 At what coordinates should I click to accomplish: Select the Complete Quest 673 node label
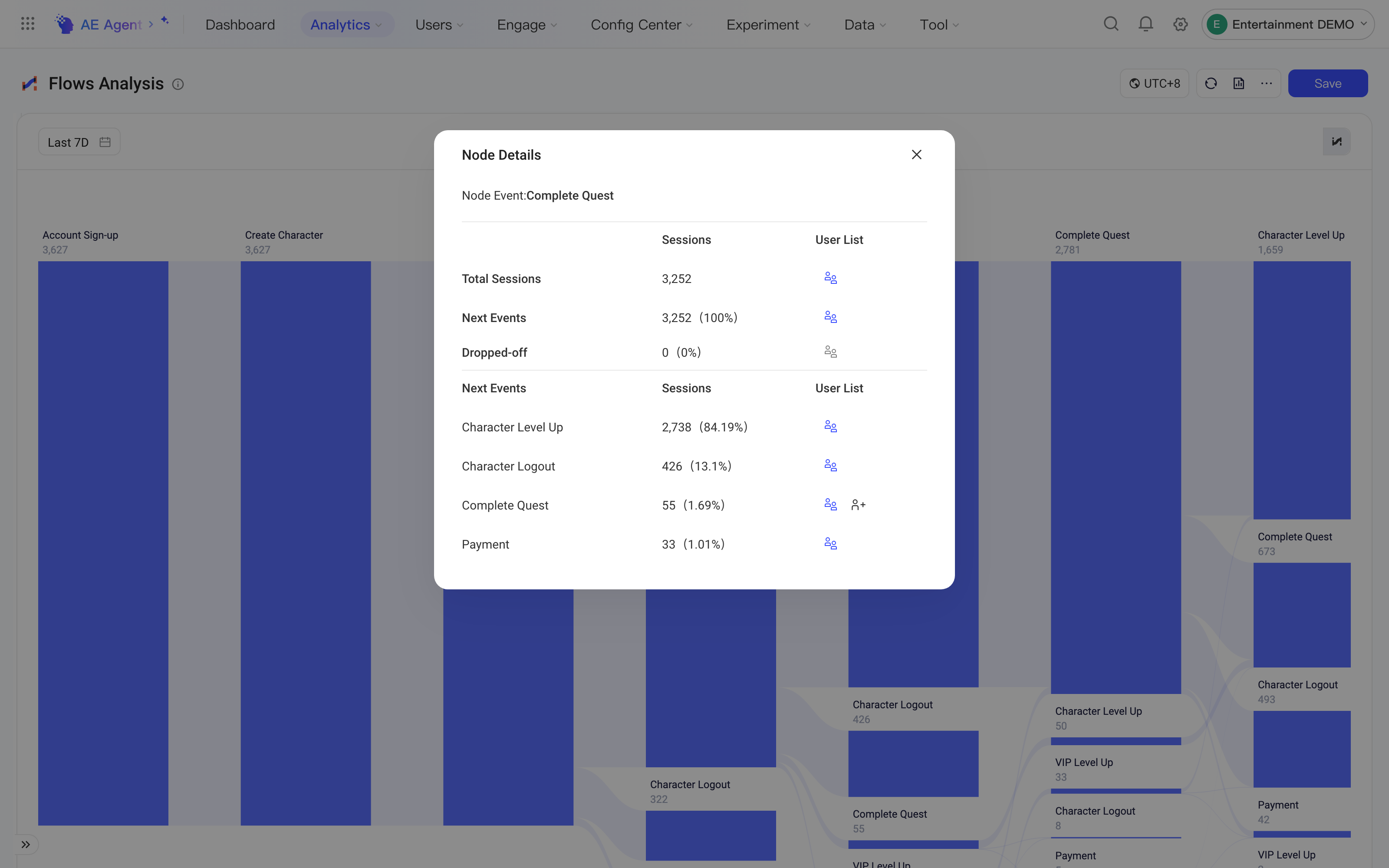pos(1295,544)
